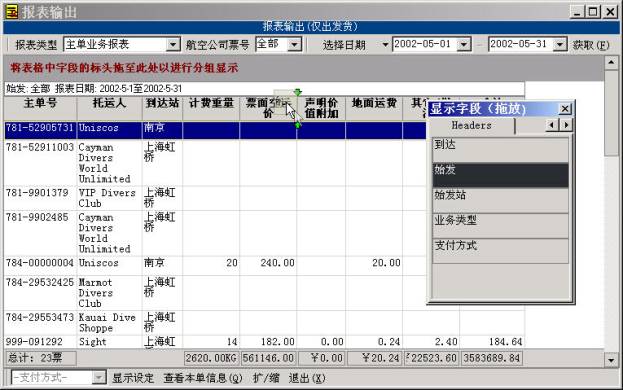This screenshot has width=623, height=390.
Task: Close the 显示字段 floating panel
Action: (565, 108)
